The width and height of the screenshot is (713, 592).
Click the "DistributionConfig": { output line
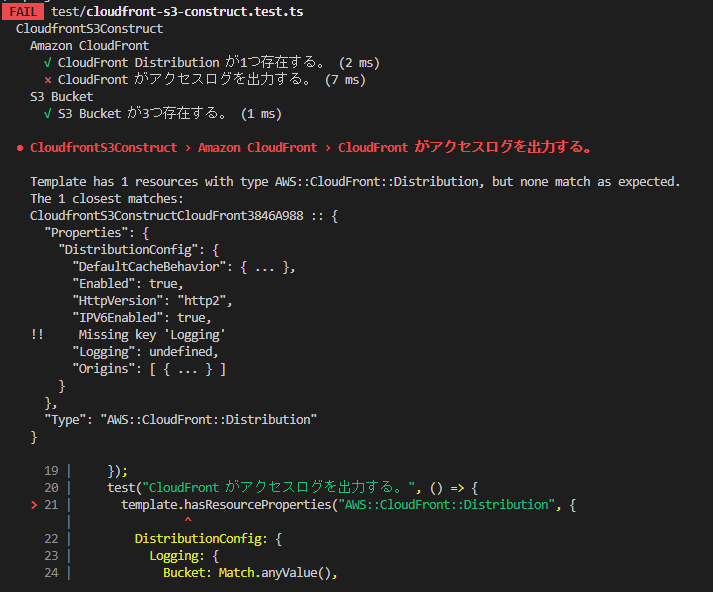[139, 250]
